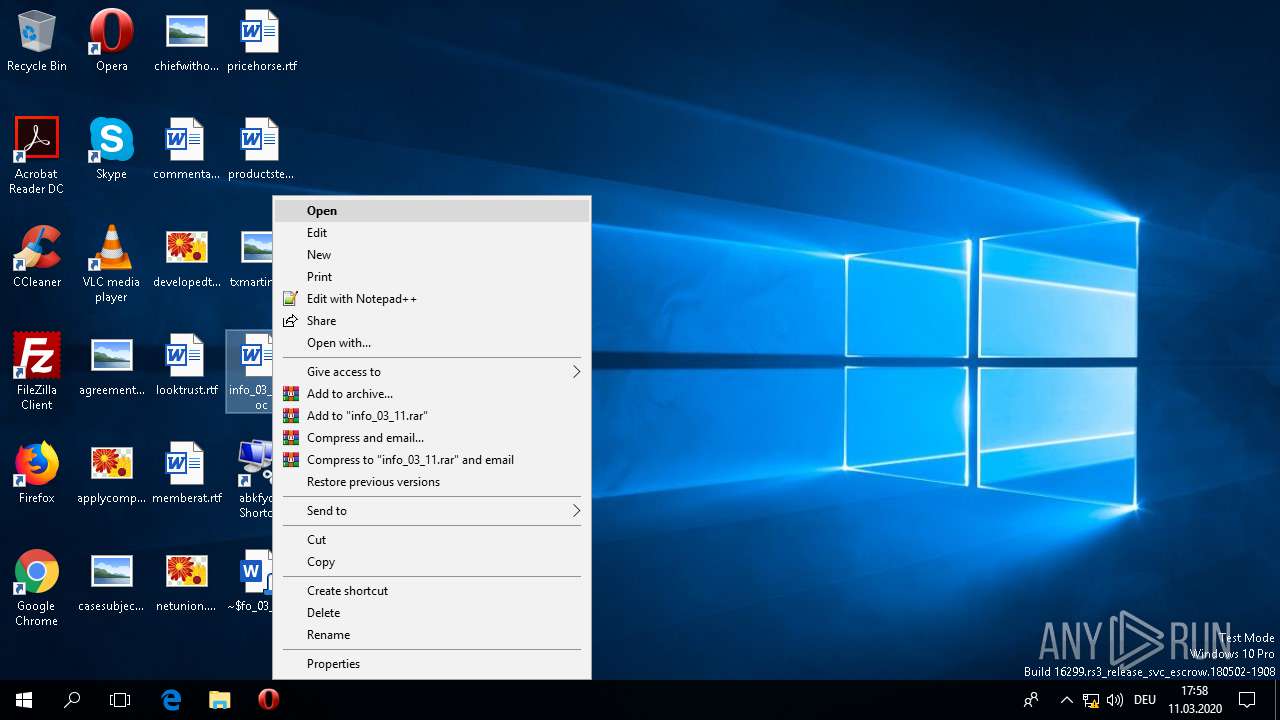Select Compress and email... entry
The height and width of the screenshot is (720, 1280).
[x=432, y=438]
